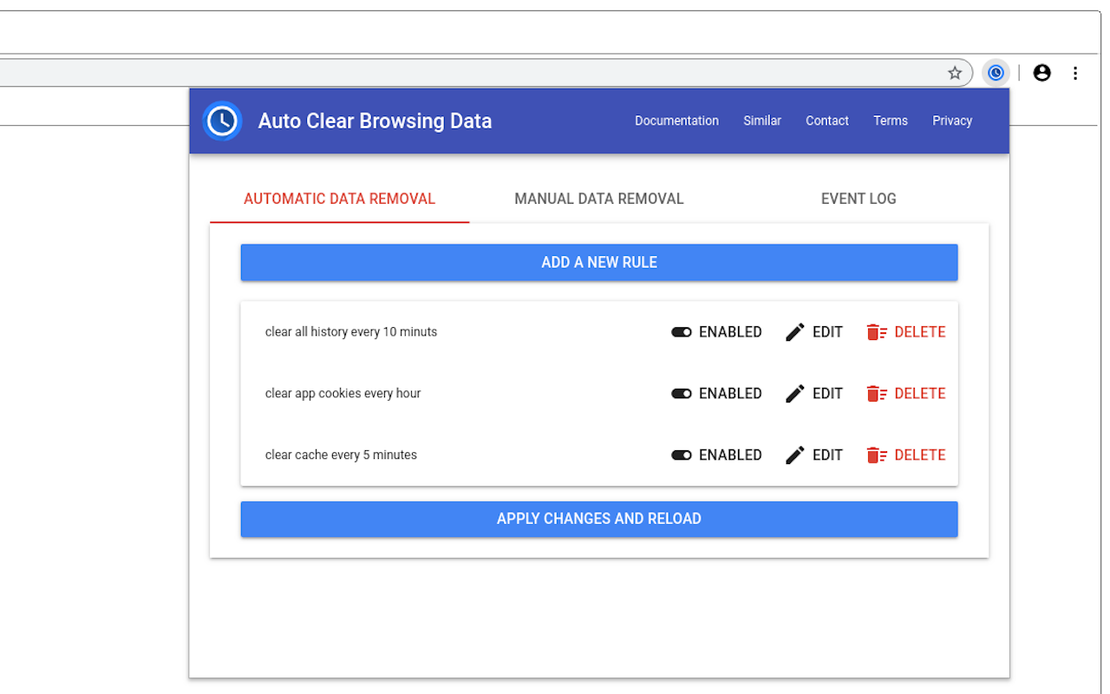1110x694 pixels.
Task: Disable the clear cache every 5 minutes rule
Action: [x=684, y=454]
